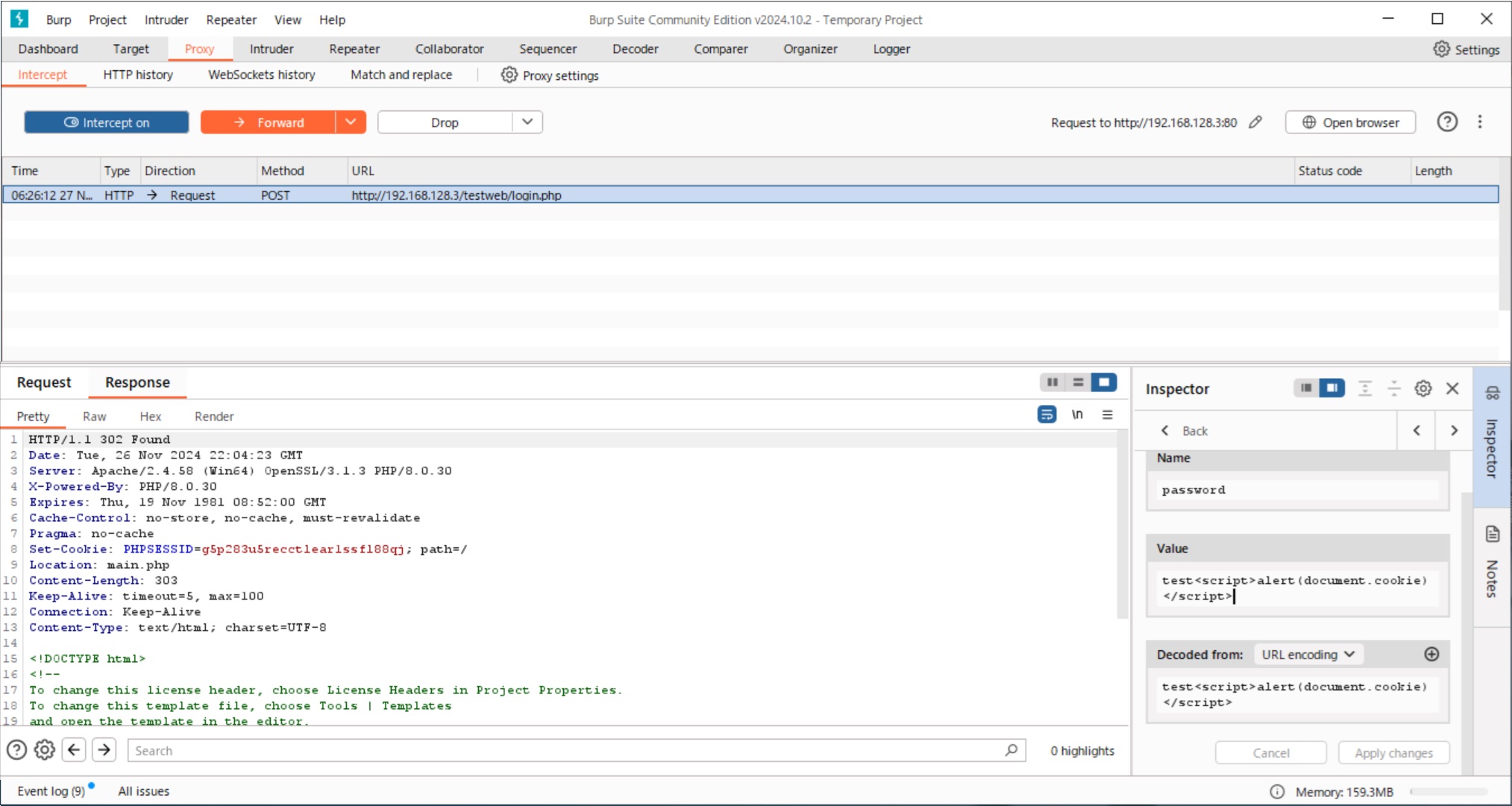
Task: Click Apply changes in Inspector
Action: [x=1393, y=753]
